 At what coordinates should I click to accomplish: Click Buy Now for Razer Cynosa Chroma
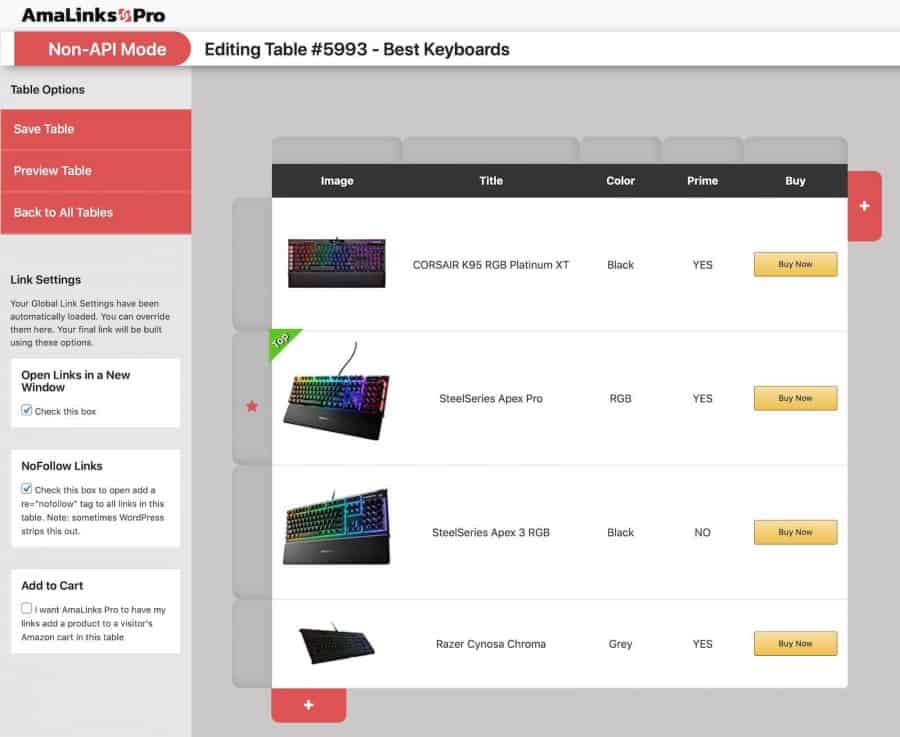tap(795, 644)
